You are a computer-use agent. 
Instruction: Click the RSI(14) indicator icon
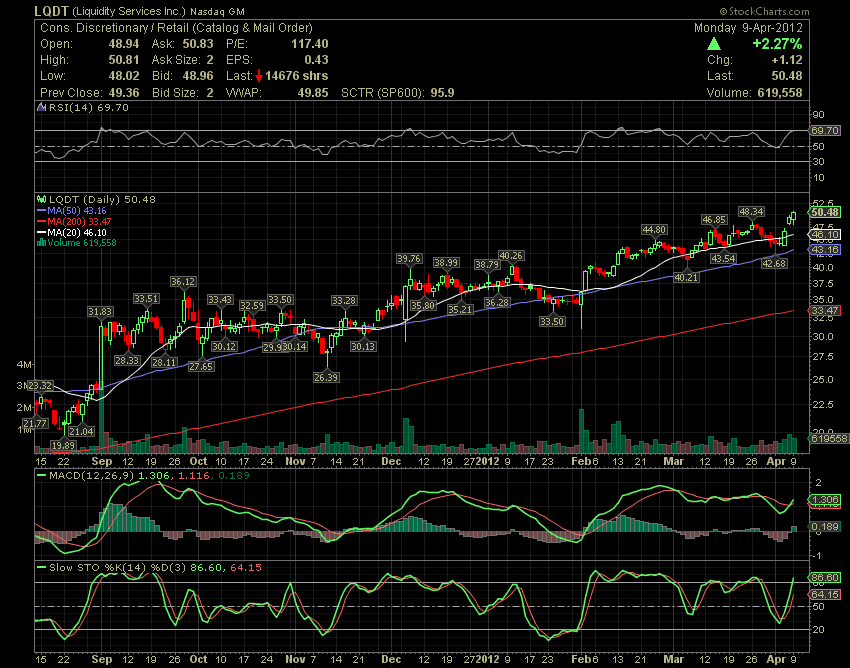[x=42, y=107]
